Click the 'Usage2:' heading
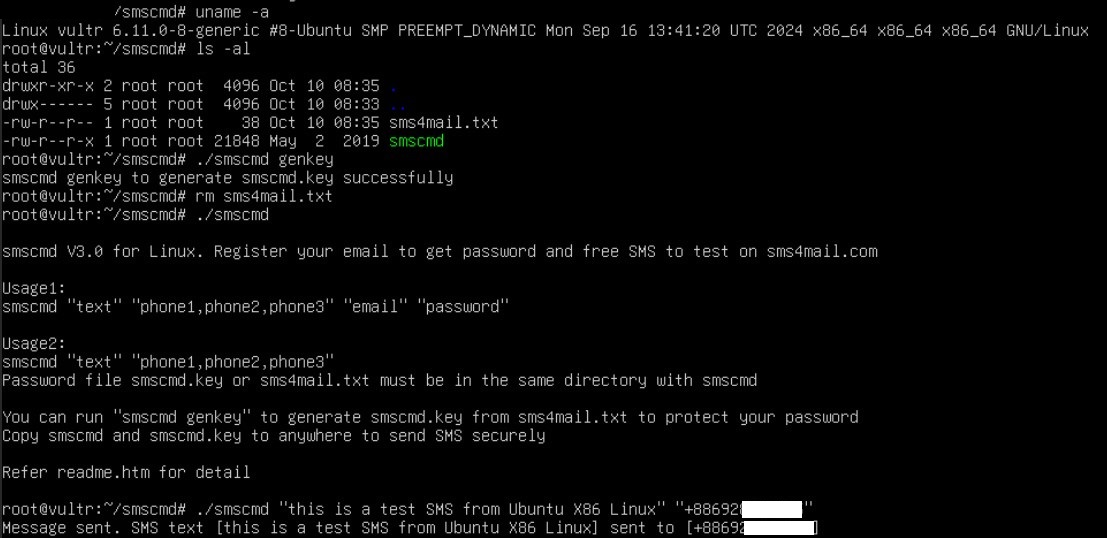This screenshot has width=1107, height=538. [x=34, y=343]
